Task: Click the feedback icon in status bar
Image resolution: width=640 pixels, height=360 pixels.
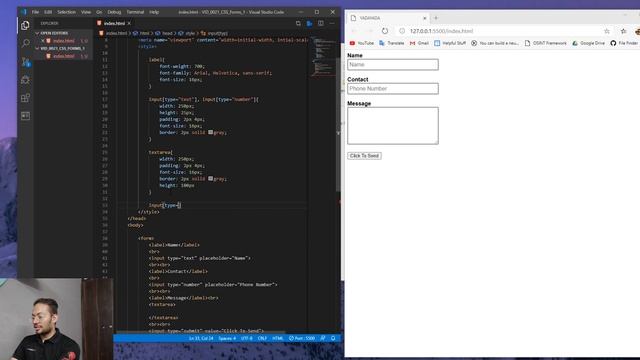Action: tap(323, 338)
